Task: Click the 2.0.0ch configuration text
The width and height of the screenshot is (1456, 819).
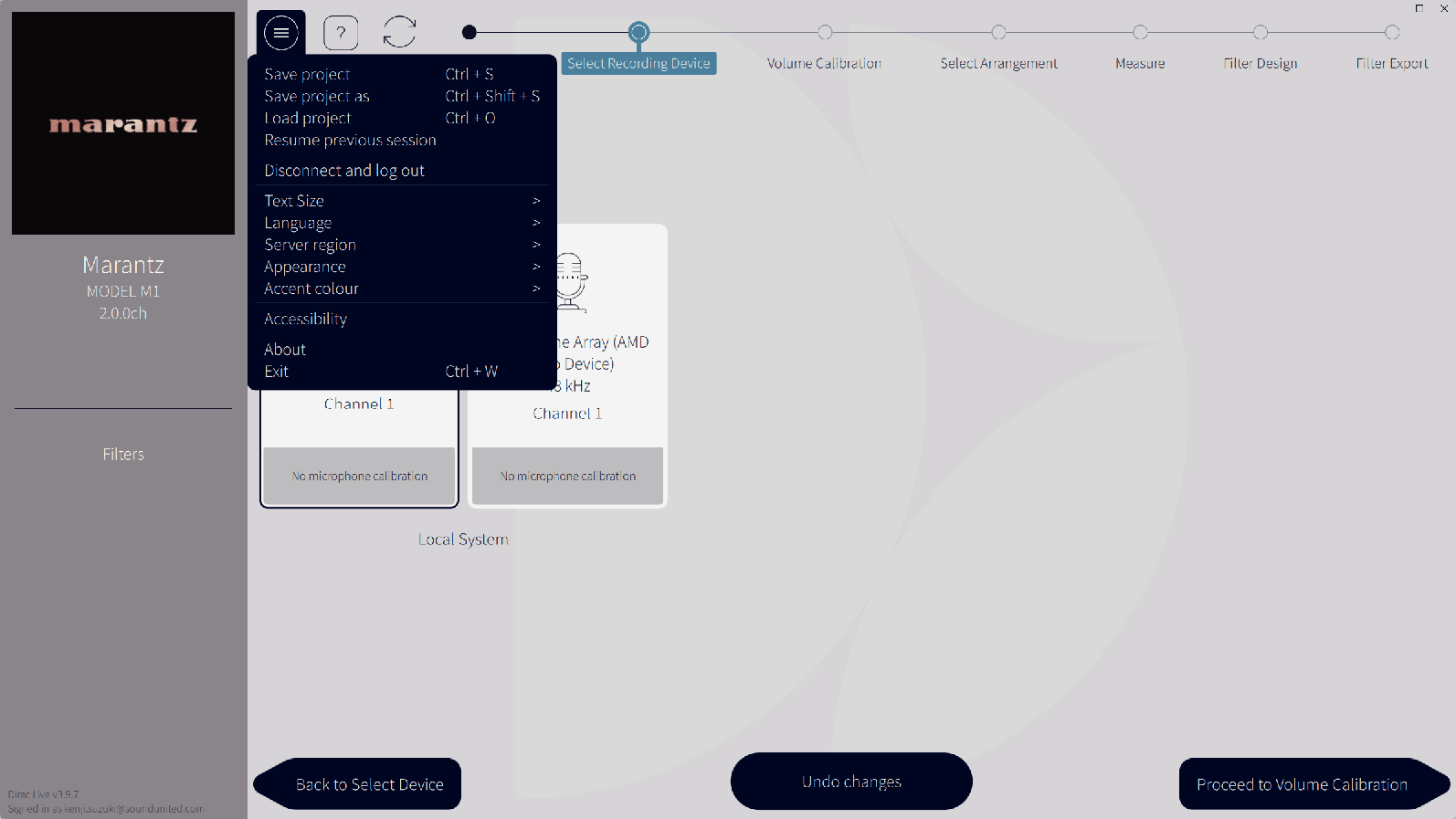Action: tap(123, 313)
